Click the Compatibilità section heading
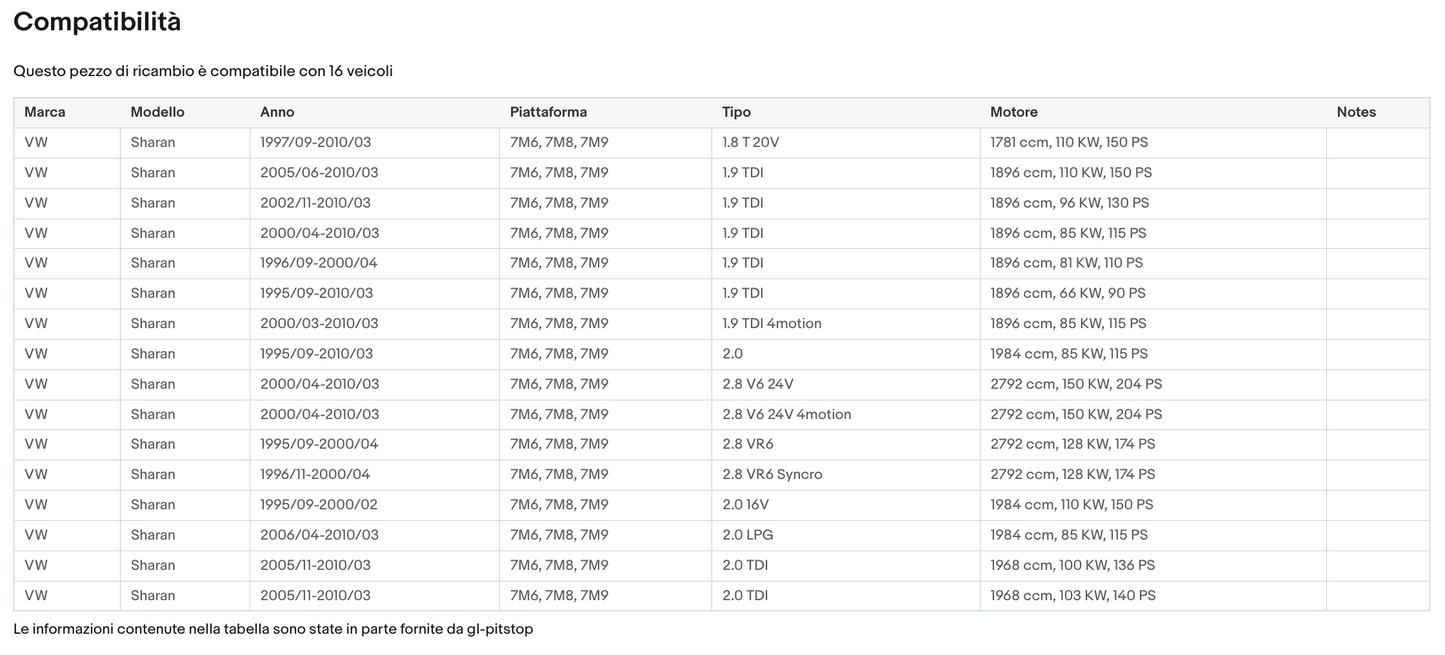The image size is (1445, 655). [x=97, y=22]
